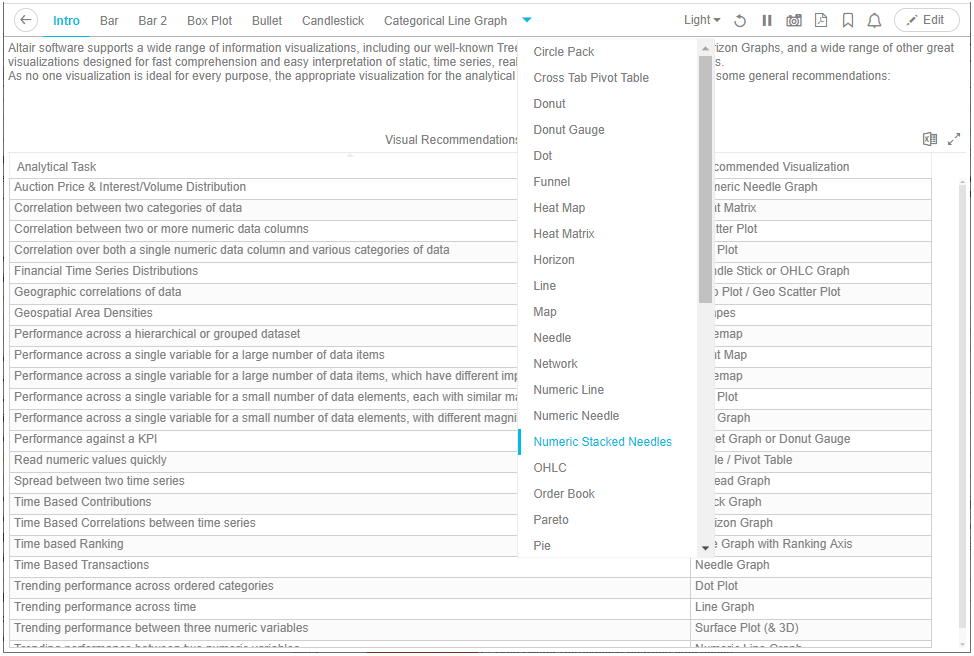This screenshot has height=656, width=974.
Task: Pick Network from the list
Action: tap(608, 364)
